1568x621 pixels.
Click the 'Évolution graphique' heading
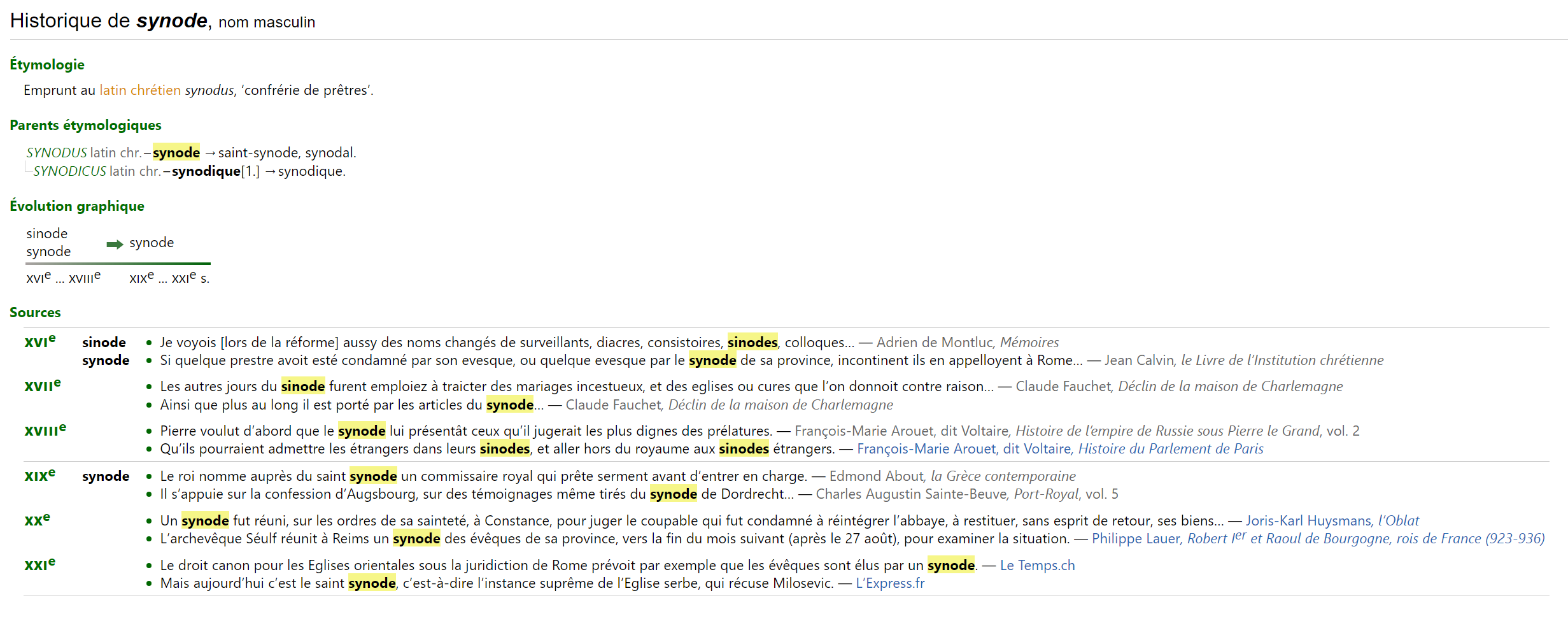click(x=77, y=206)
